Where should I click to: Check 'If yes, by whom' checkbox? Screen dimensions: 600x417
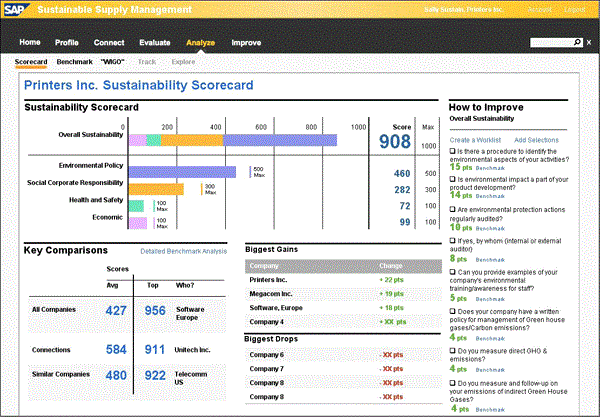(453, 241)
